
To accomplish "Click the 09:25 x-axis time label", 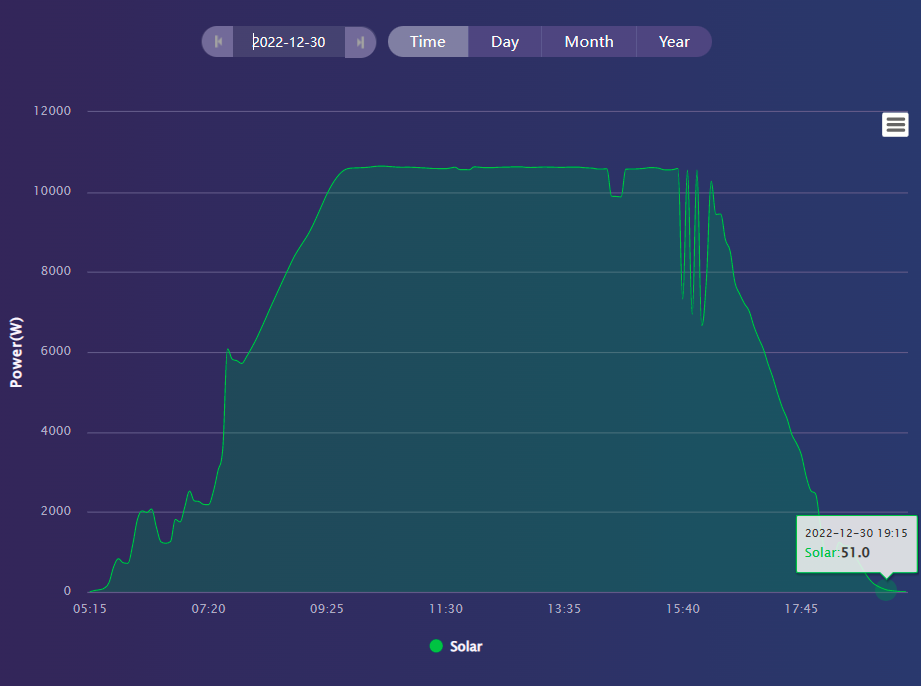I will coord(327,608).
